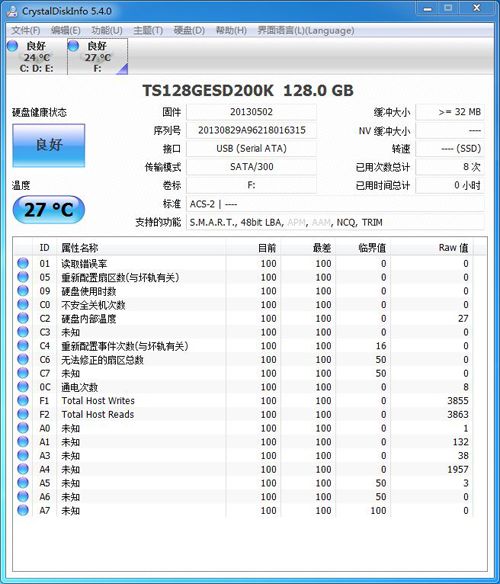The height and width of the screenshot is (584, 500).
Task: Click 已用时间总计 field showing 0 小时
Action: (x=450, y=185)
